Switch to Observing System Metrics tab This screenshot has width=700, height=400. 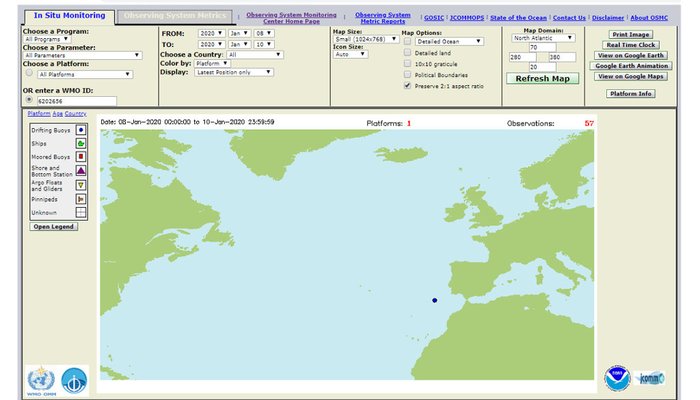173,15
